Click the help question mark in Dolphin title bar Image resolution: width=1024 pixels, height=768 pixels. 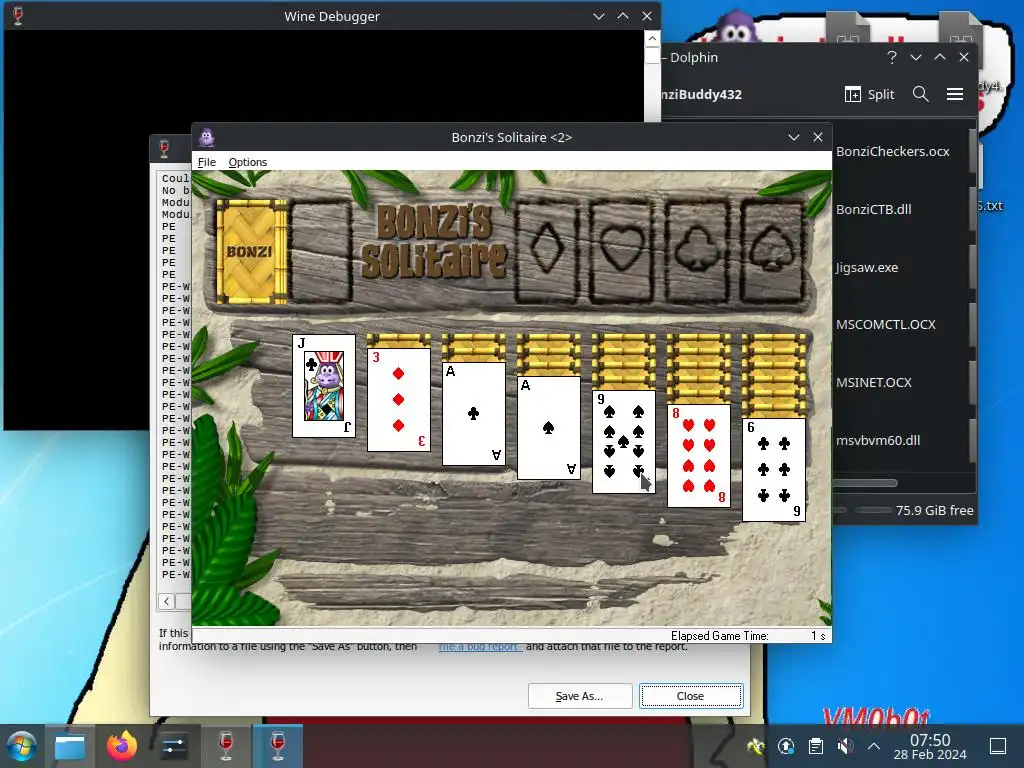coord(891,57)
